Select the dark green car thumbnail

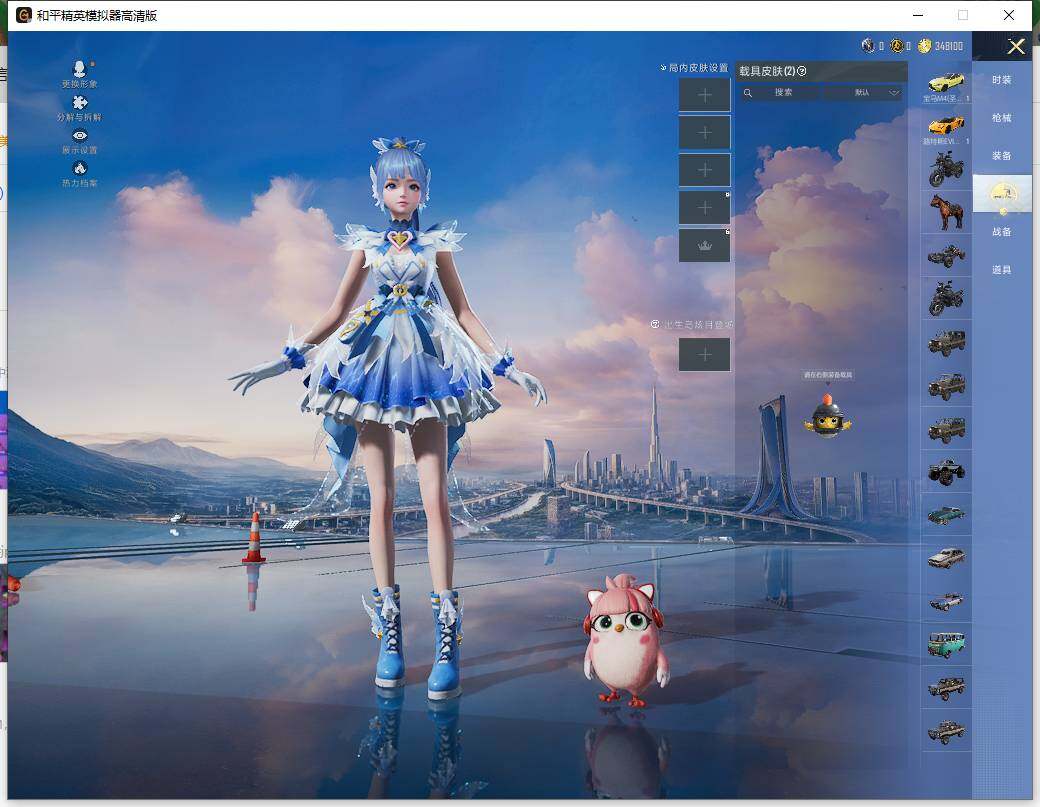click(946, 515)
